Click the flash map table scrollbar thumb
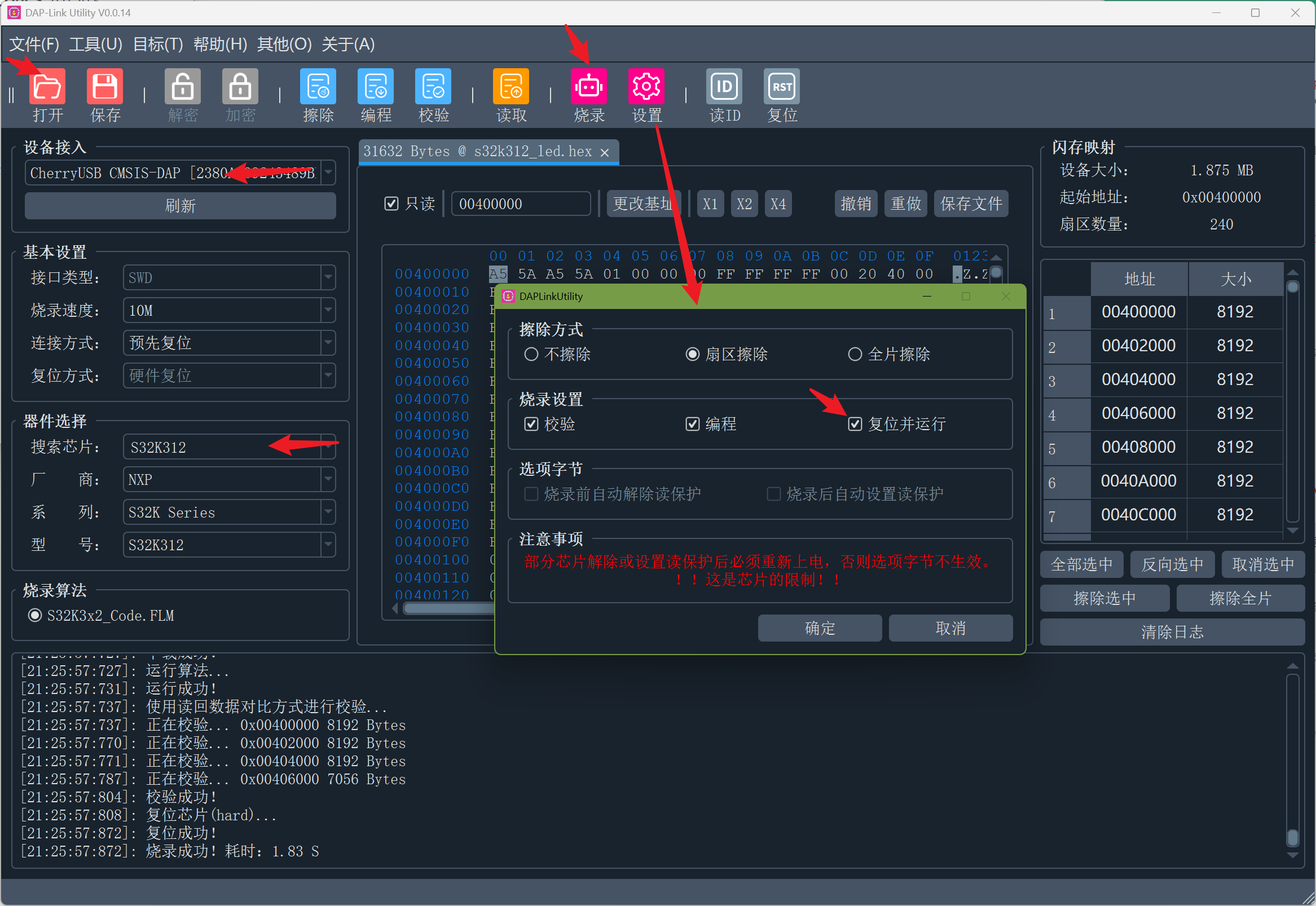1316x906 pixels. 1292,287
